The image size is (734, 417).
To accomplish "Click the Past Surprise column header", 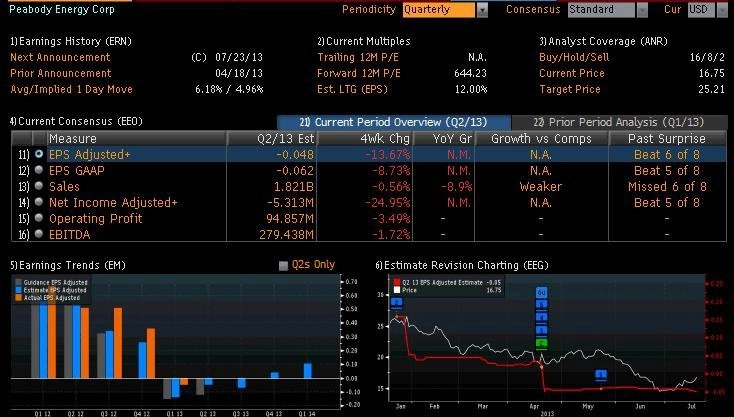I will click(x=667, y=139).
